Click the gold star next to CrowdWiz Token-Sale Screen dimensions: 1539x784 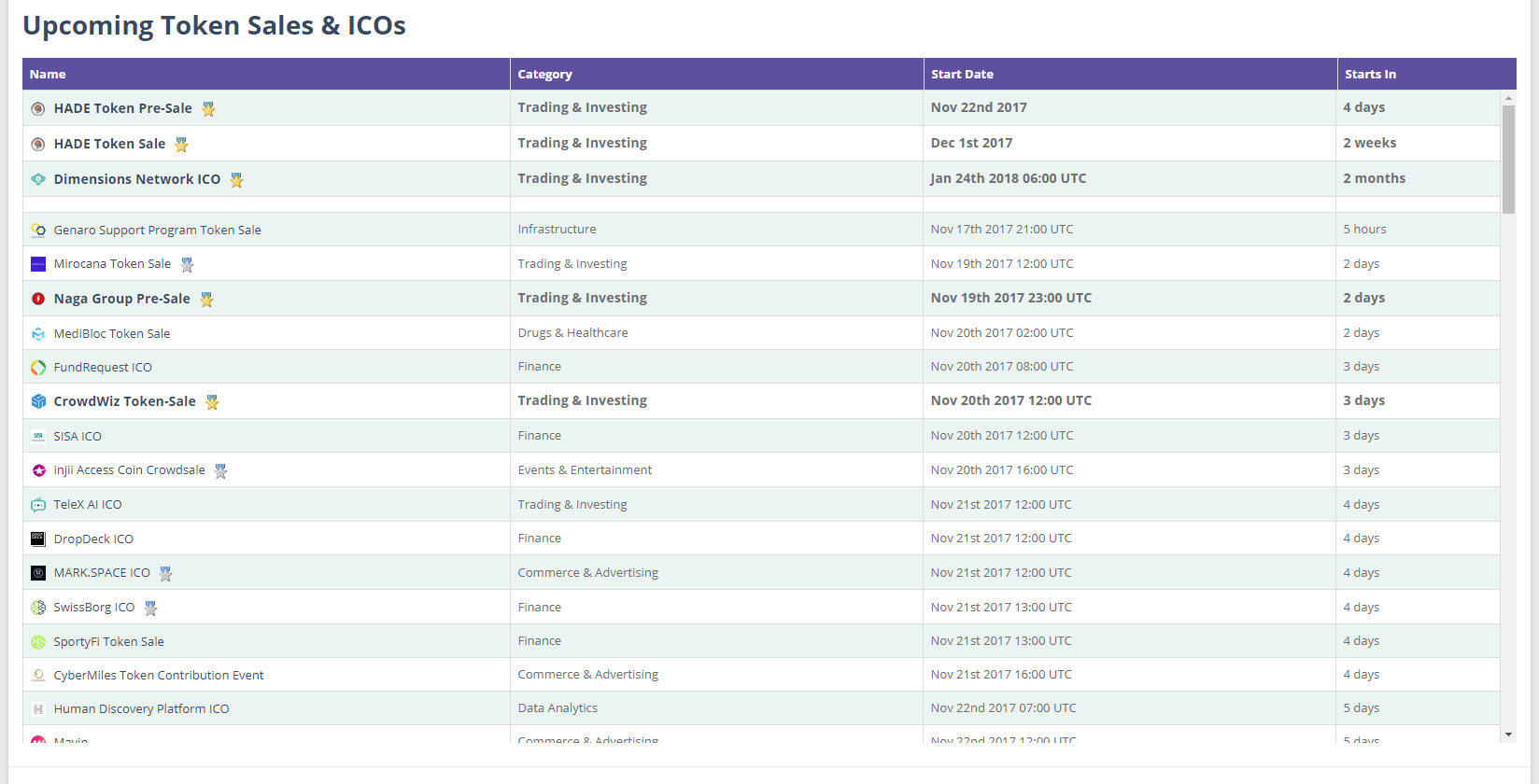212,402
